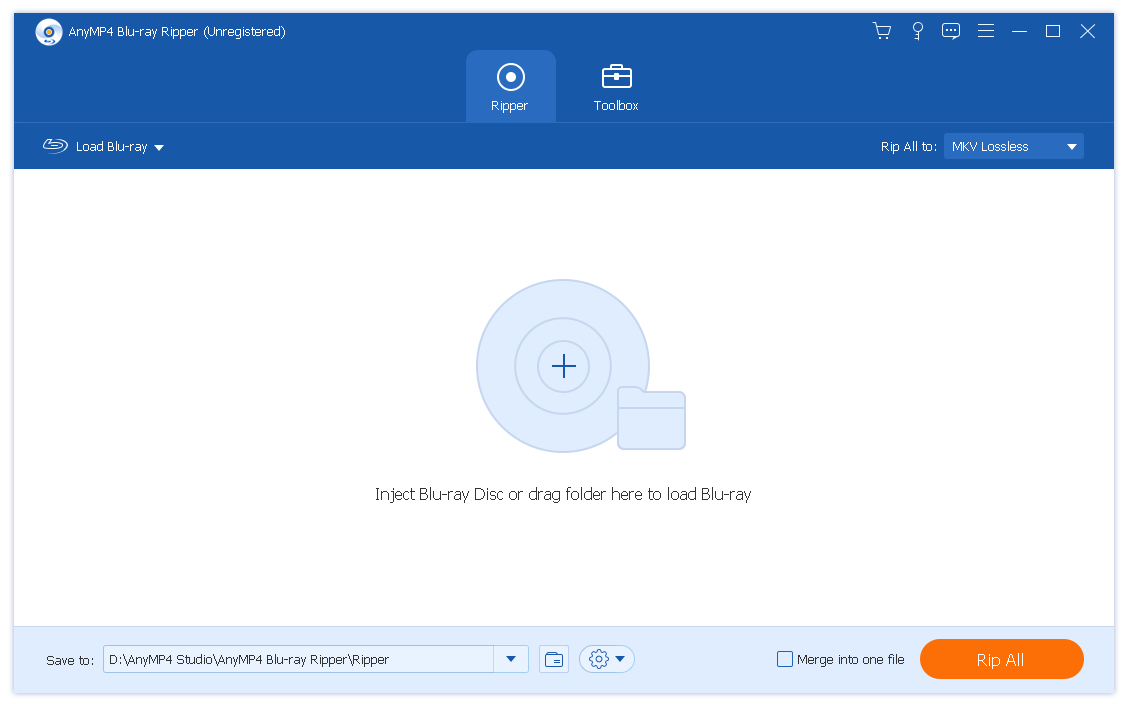This screenshot has width=1130, height=707.
Task: Click the Save to path field
Action: click(298, 659)
